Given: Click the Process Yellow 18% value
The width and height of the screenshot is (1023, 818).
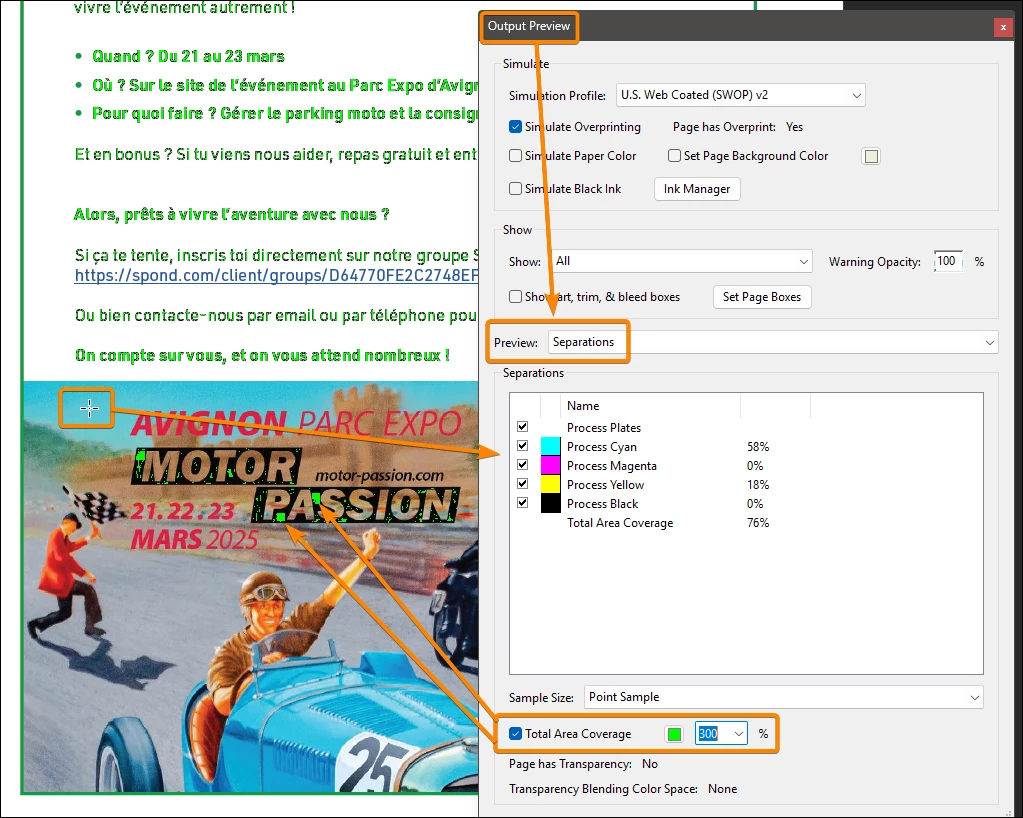Looking at the screenshot, I should [x=758, y=485].
